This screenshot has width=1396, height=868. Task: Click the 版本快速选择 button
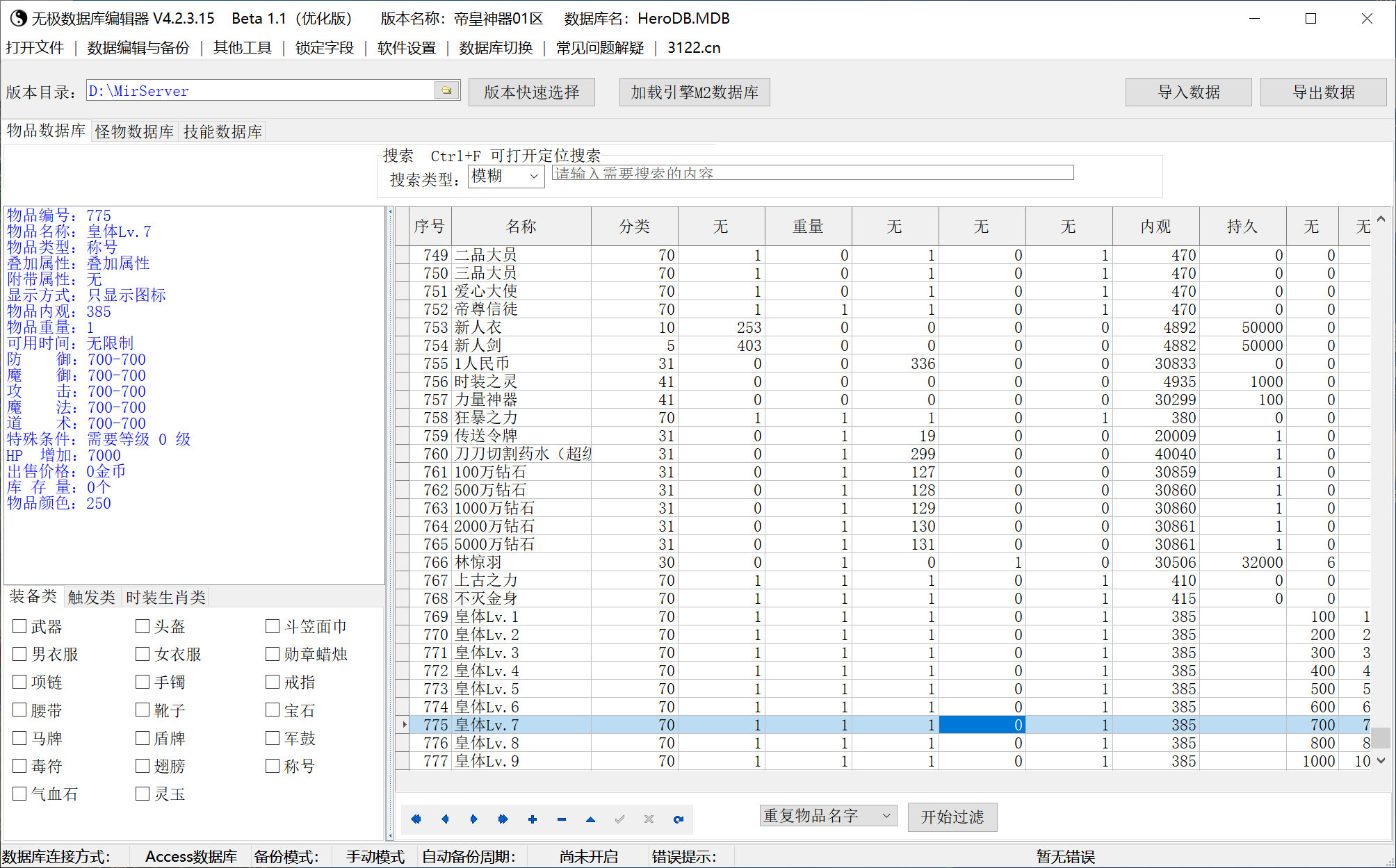532,92
